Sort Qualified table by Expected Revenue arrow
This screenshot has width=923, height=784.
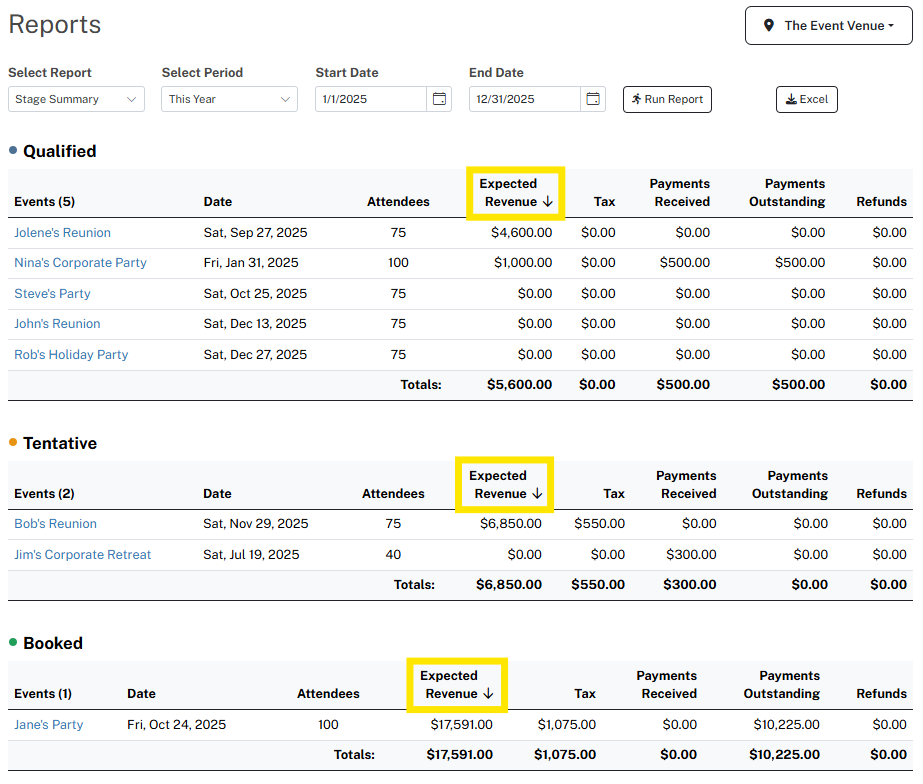[548, 202]
